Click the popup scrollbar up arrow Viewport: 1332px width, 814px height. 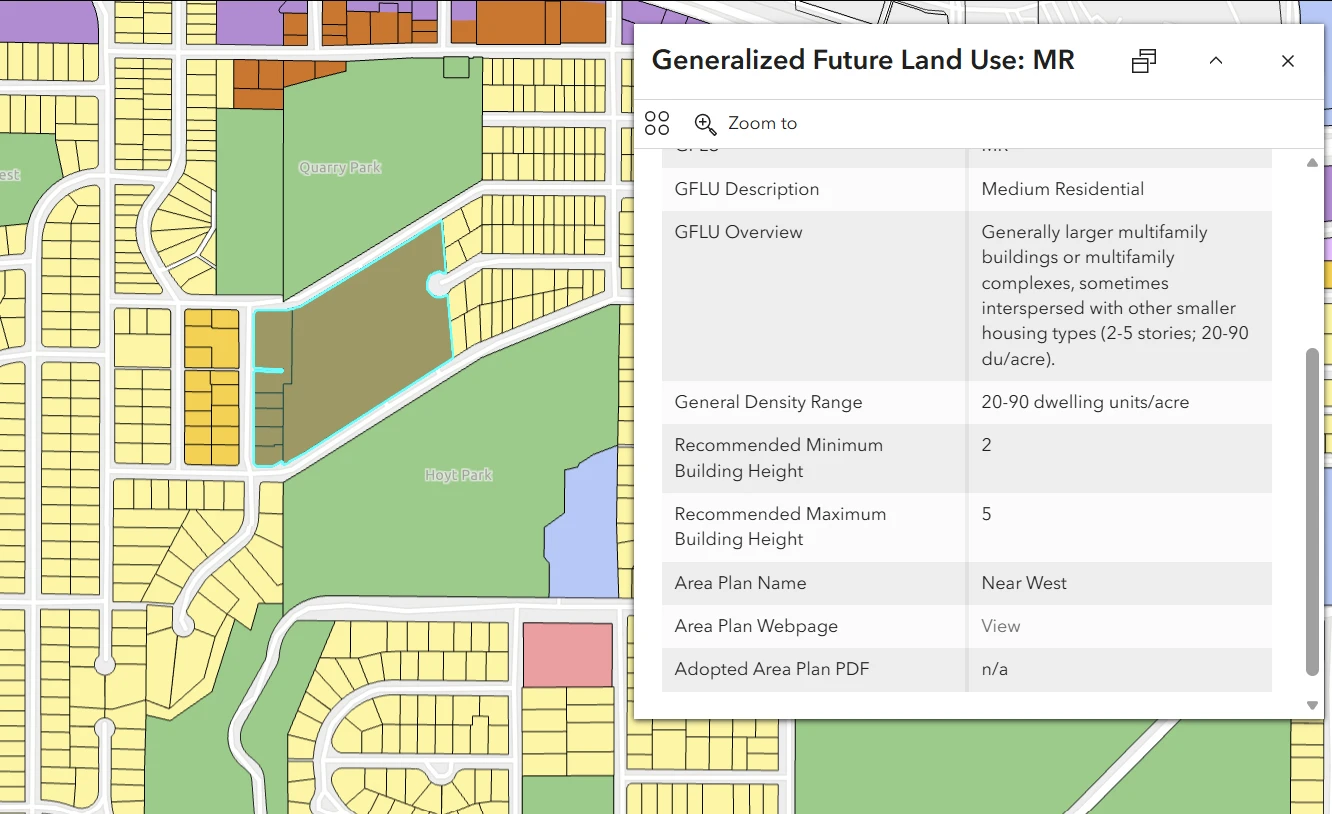pos(1312,163)
